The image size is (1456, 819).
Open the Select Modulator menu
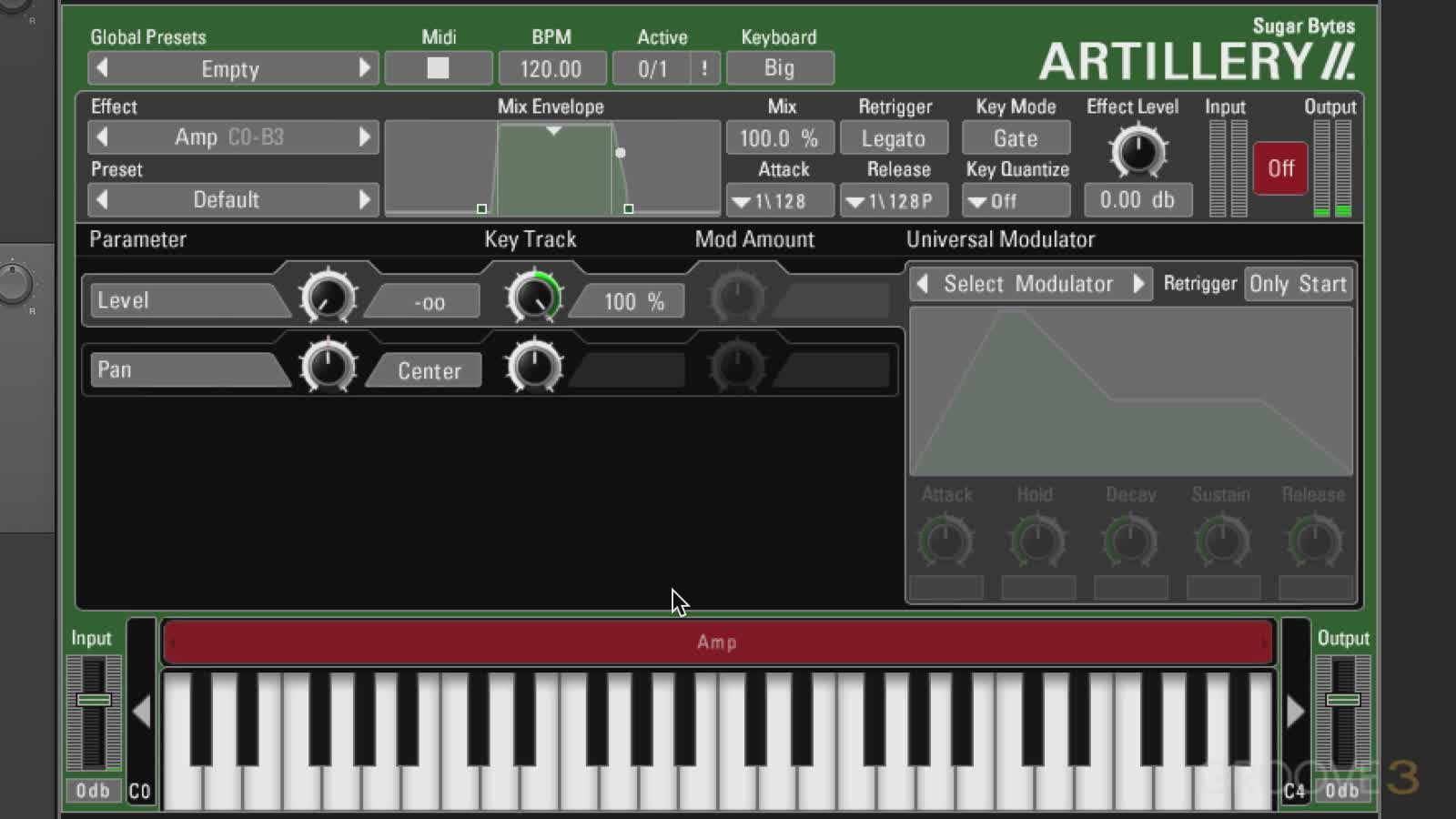point(1029,284)
